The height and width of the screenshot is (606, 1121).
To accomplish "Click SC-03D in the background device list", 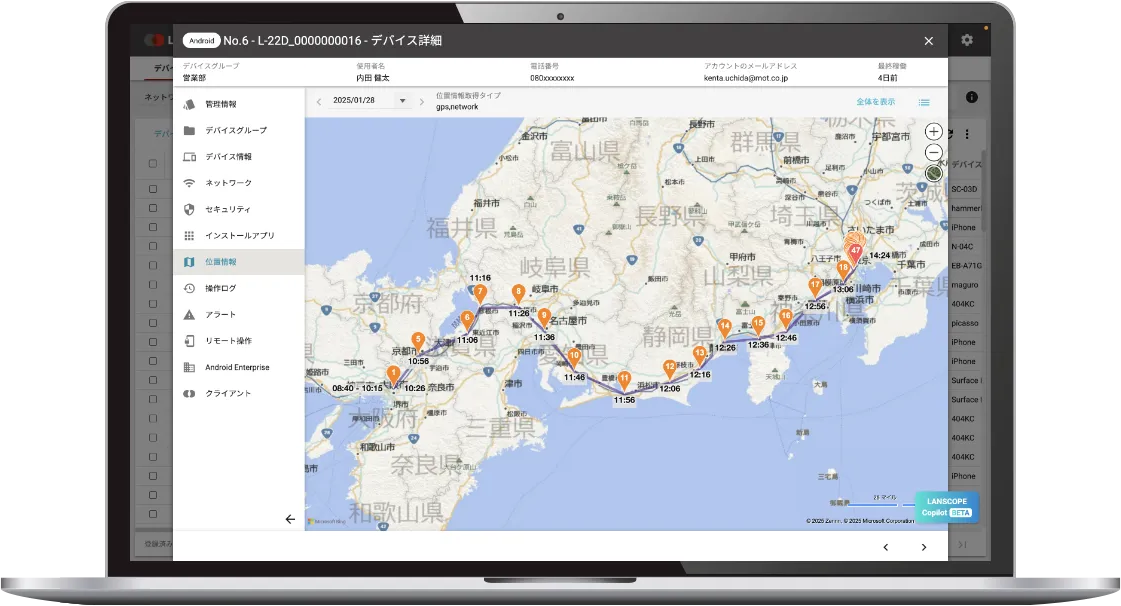I will 964,189.
